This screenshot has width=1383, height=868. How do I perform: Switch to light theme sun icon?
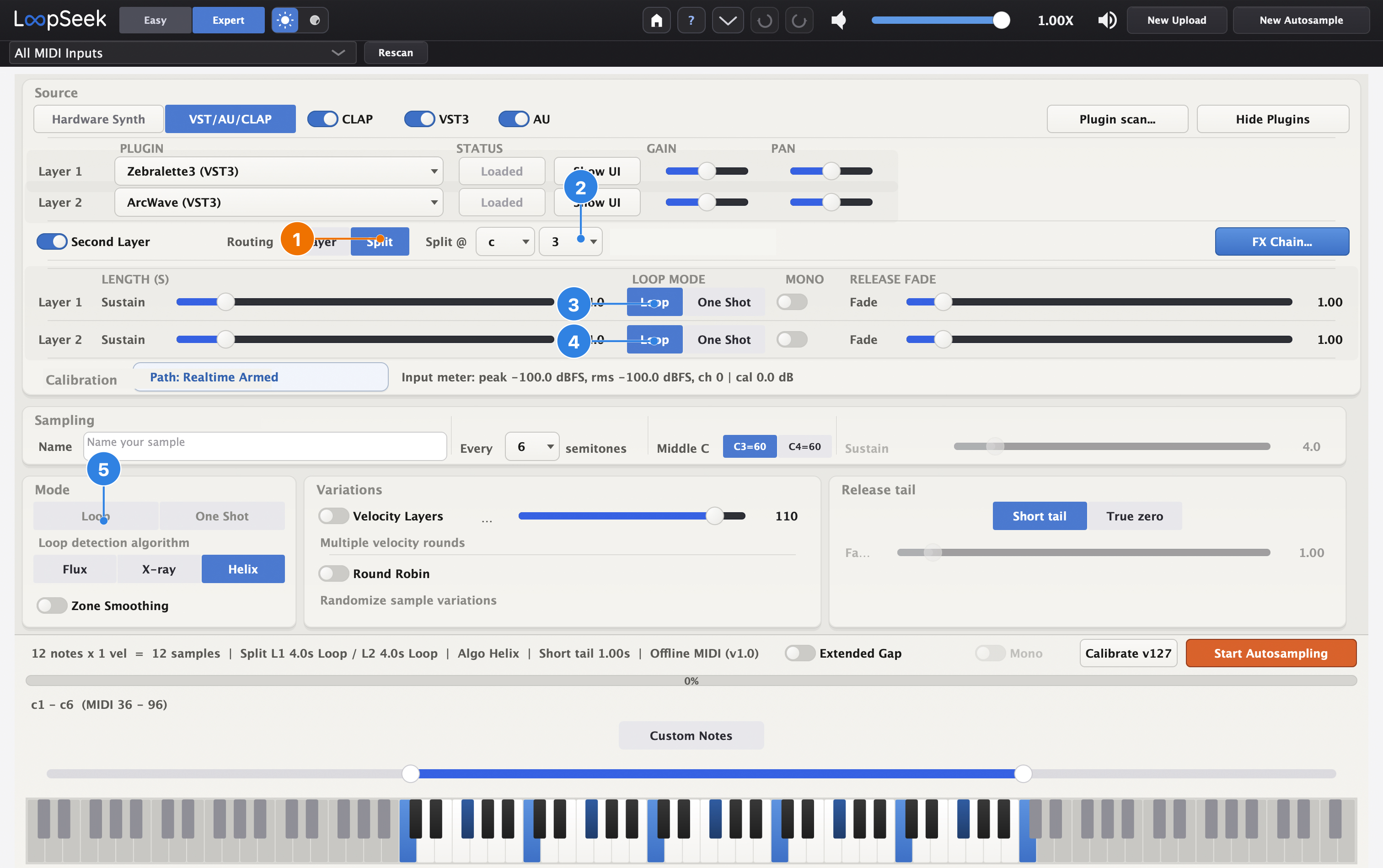coord(285,21)
